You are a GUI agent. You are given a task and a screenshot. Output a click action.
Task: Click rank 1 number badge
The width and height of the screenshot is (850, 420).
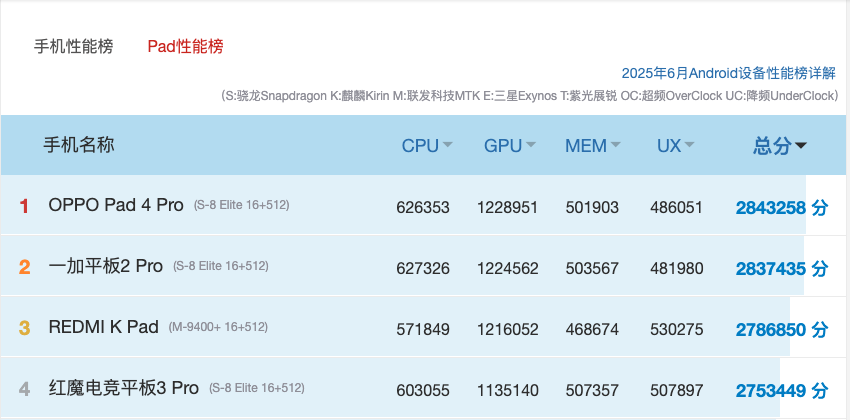tap(25, 206)
